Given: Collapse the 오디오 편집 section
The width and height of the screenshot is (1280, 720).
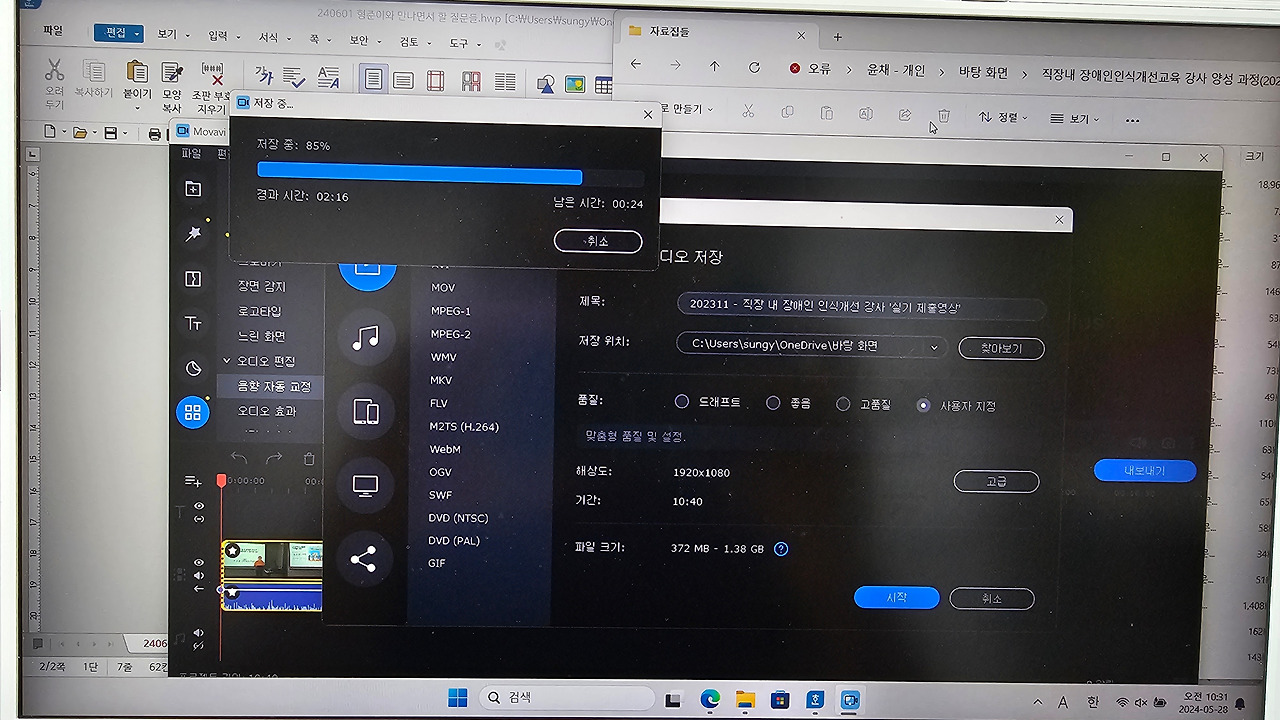Looking at the screenshot, I should [x=226, y=360].
